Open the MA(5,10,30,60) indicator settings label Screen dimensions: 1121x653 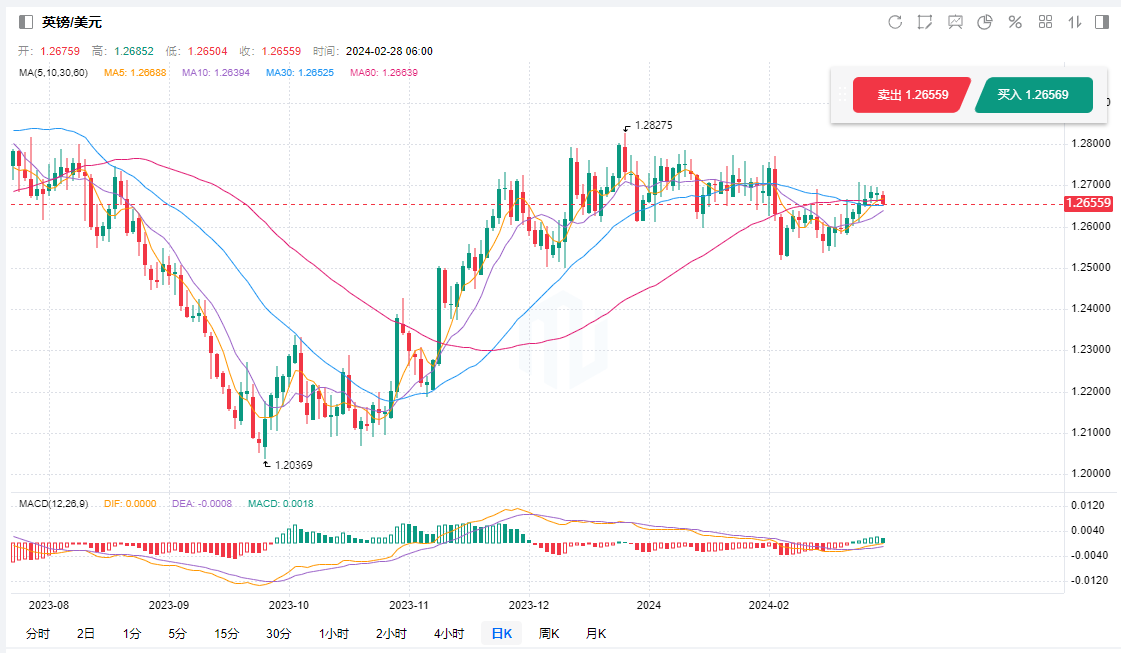pyautogui.click(x=54, y=72)
